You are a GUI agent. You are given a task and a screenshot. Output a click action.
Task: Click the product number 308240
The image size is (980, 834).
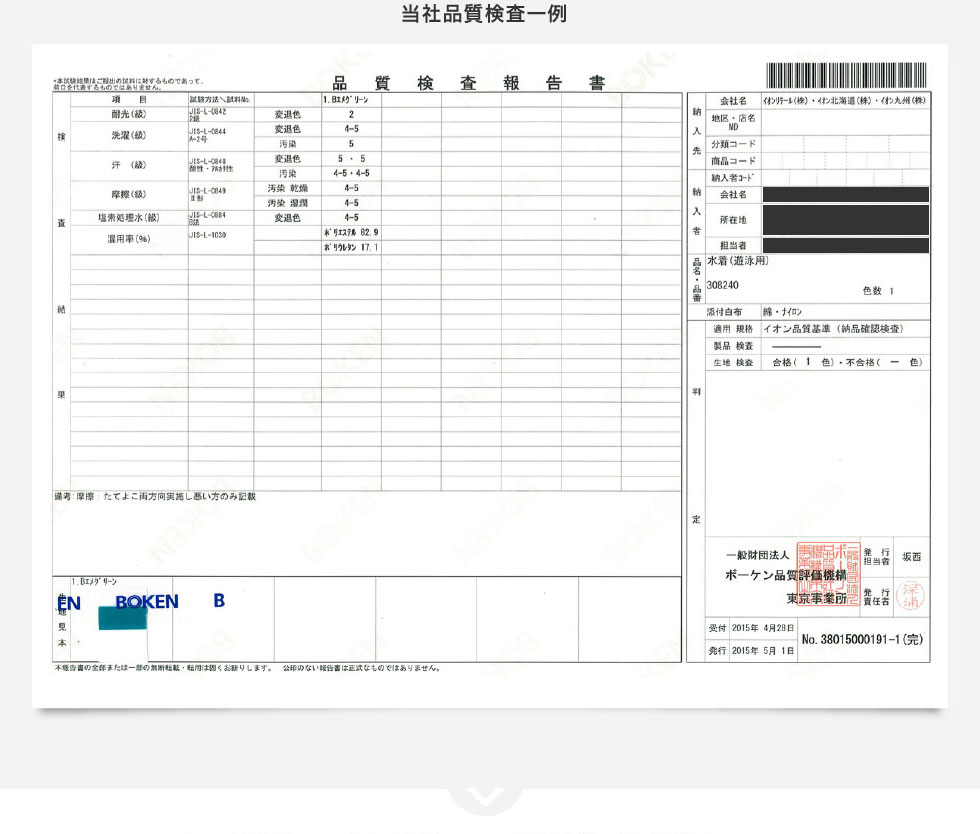tap(722, 285)
